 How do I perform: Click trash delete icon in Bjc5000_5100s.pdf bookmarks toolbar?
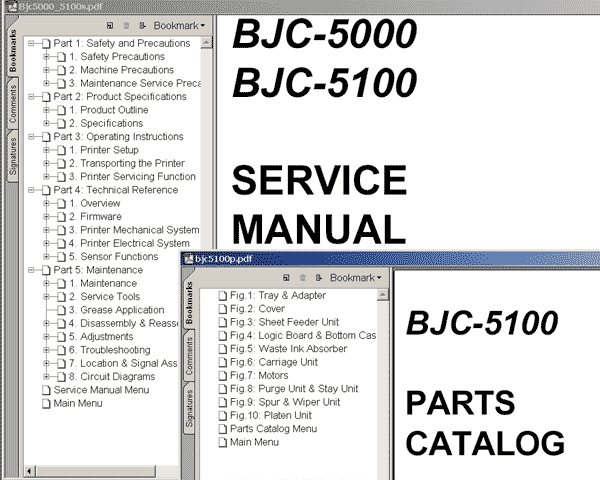coord(125,25)
